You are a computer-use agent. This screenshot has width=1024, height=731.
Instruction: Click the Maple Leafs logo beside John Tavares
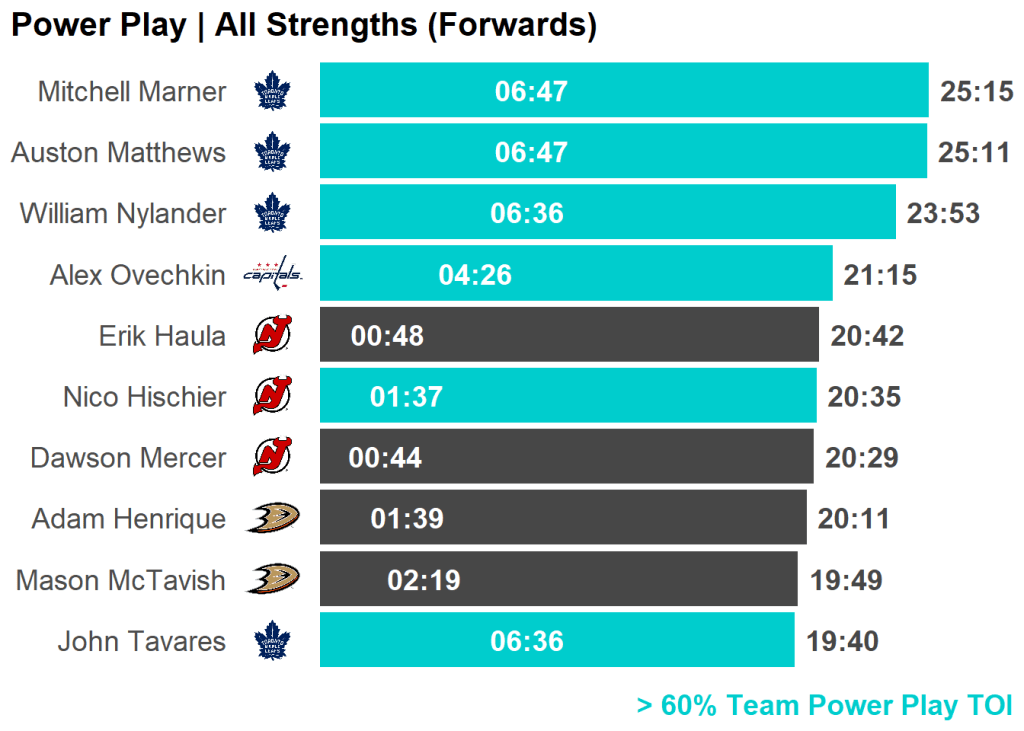tap(271, 640)
